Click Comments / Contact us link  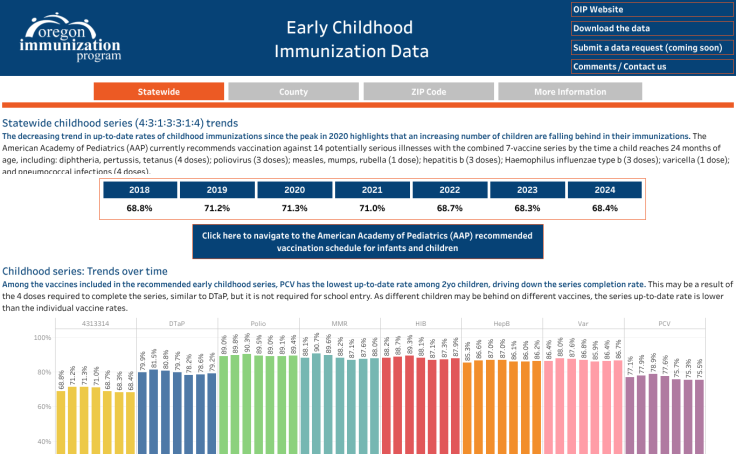point(650,67)
